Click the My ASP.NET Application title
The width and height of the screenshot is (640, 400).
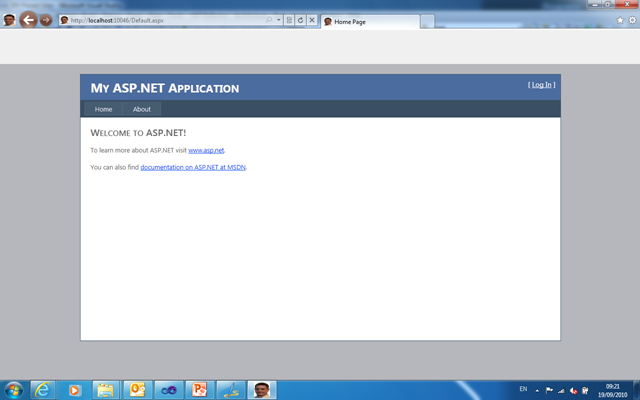[x=165, y=88]
